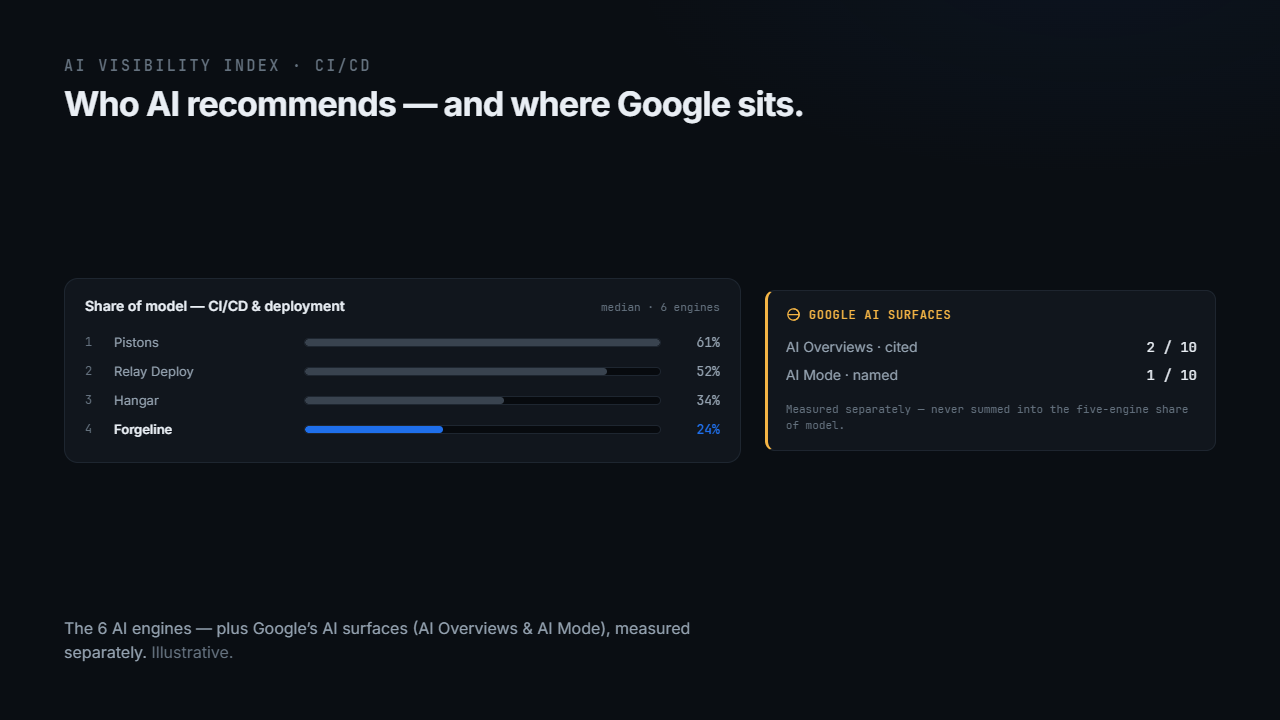This screenshot has width=1280, height=720.
Task: Select the Pistons row label
Action: coord(136,342)
